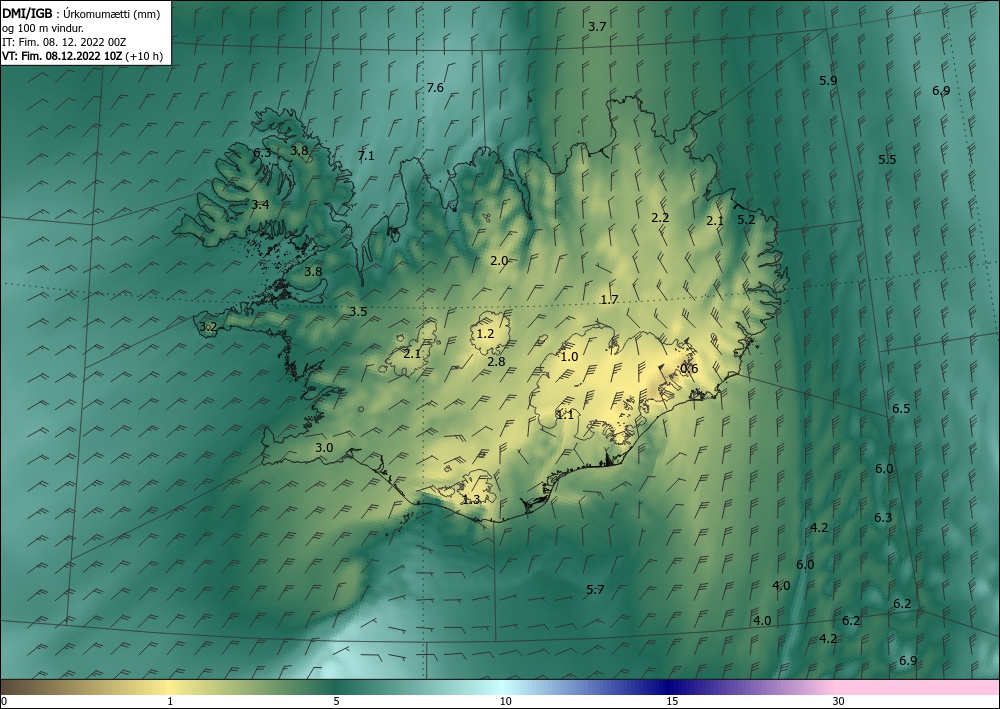Select the bold 'VT: Fim. 08.12.2022 10Z' line
The width and height of the screenshot is (1000, 709).
[62, 56]
